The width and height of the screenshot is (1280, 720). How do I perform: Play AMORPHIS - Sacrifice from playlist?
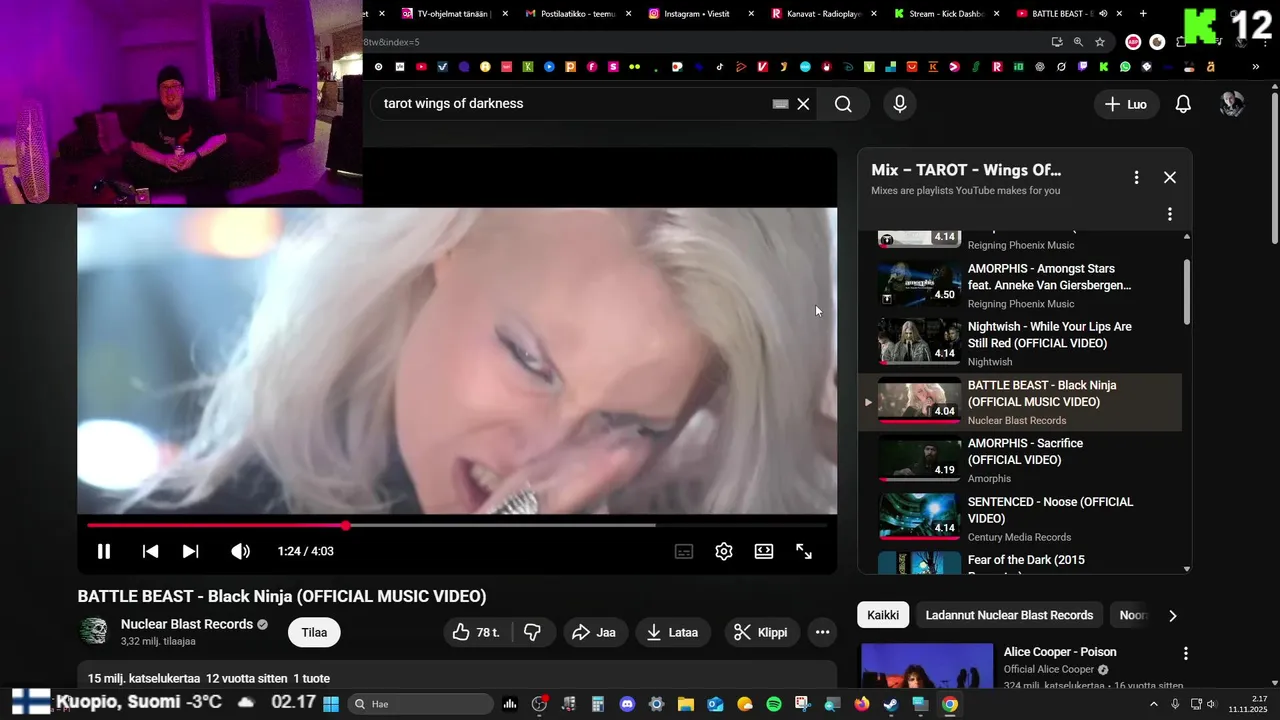tap(1020, 460)
